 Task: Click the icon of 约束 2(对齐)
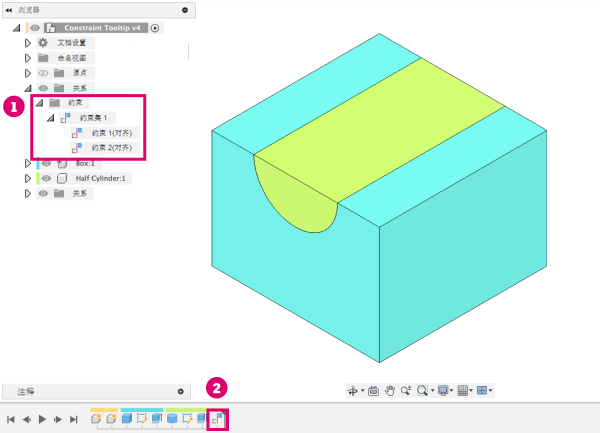(77, 148)
